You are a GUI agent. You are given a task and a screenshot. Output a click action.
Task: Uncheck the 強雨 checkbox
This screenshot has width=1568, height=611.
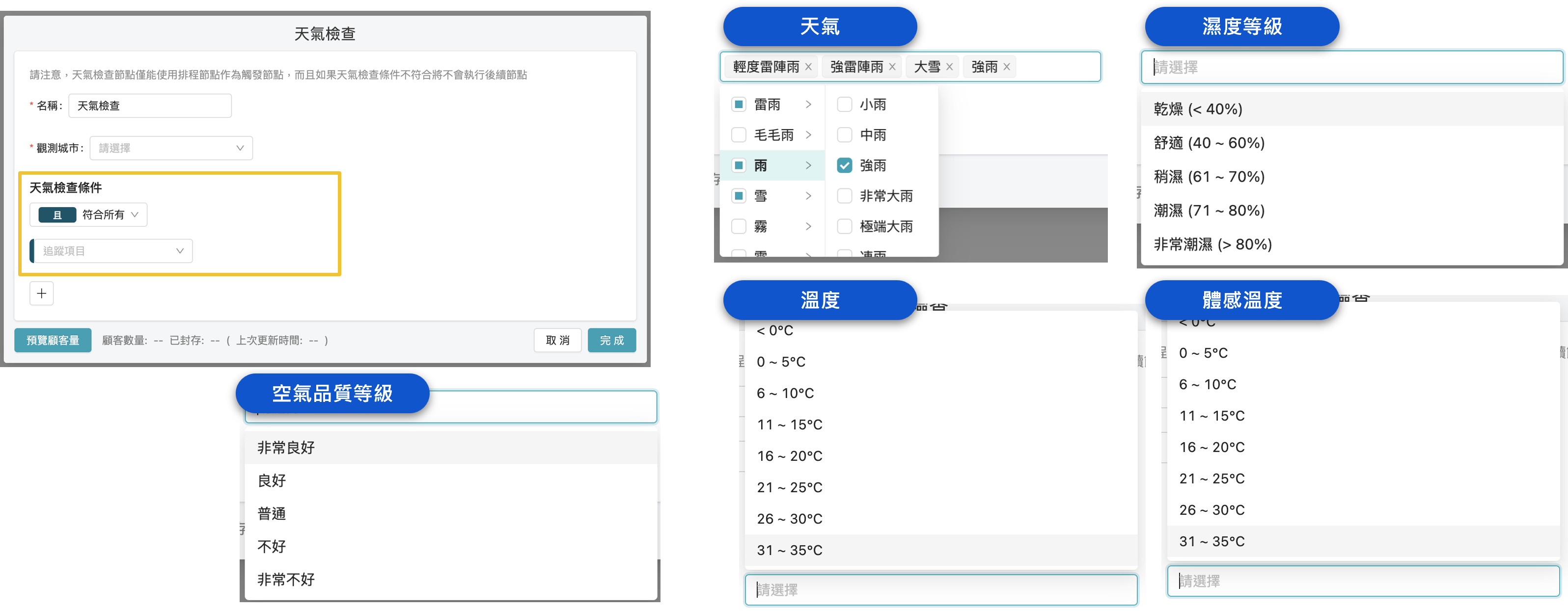pos(844,165)
